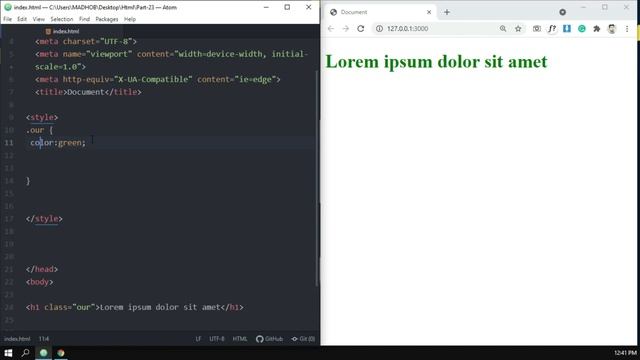Switch to Atom in the taskbar
This screenshot has height=360, width=640.
(43, 353)
